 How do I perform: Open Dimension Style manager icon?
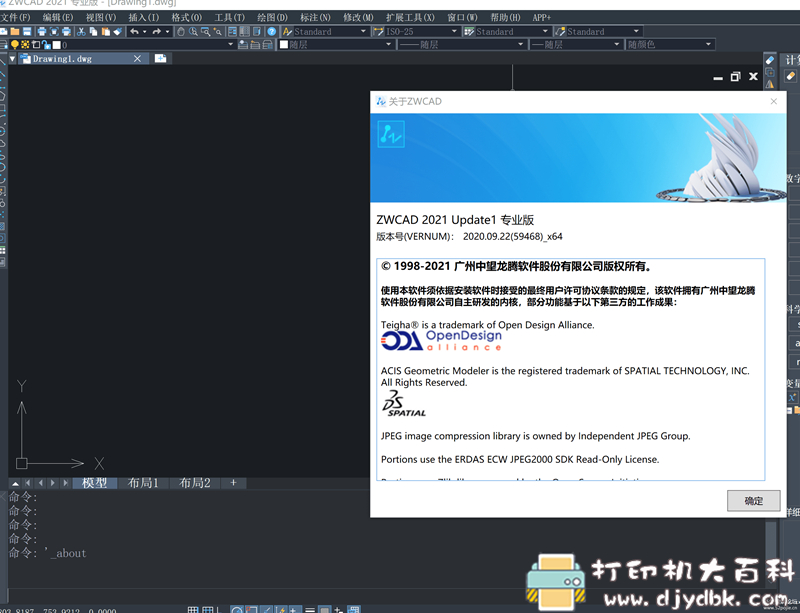[379, 32]
